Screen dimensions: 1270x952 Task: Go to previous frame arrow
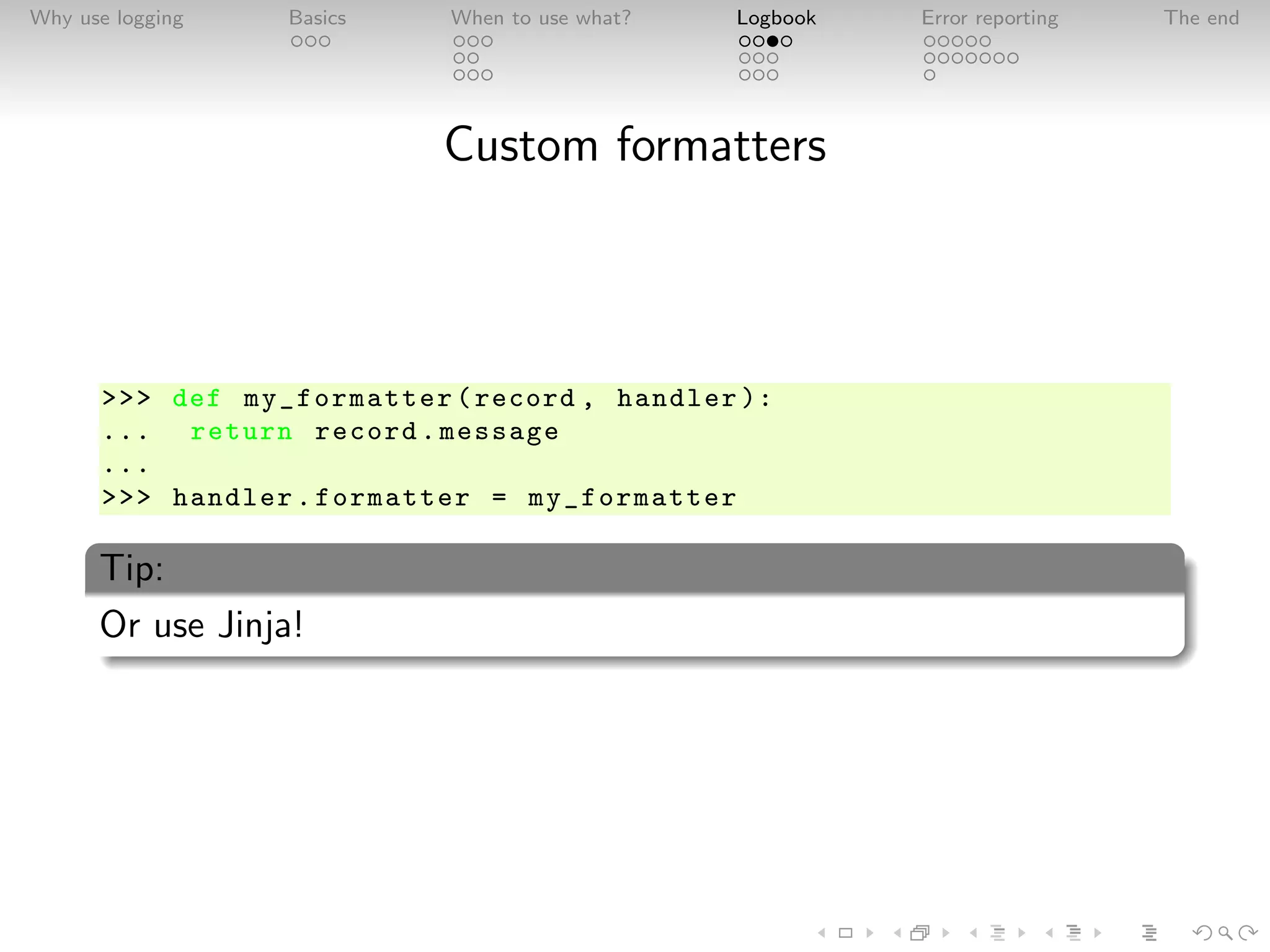897,932
